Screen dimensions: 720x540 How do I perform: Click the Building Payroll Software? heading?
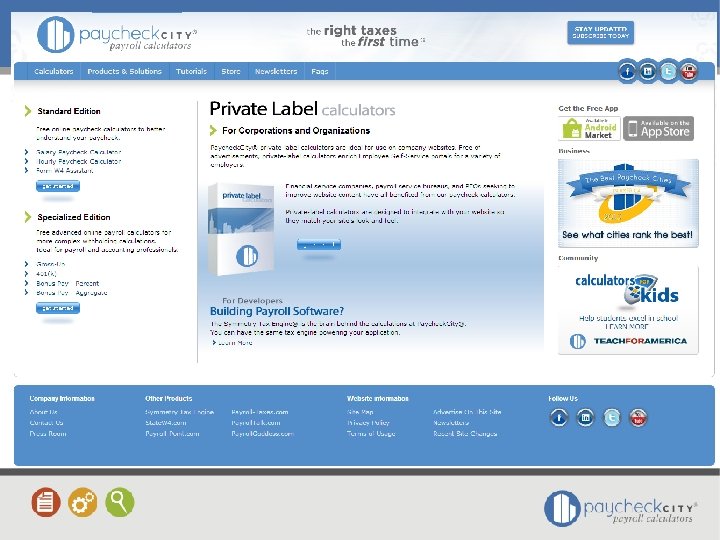pos(277,311)
